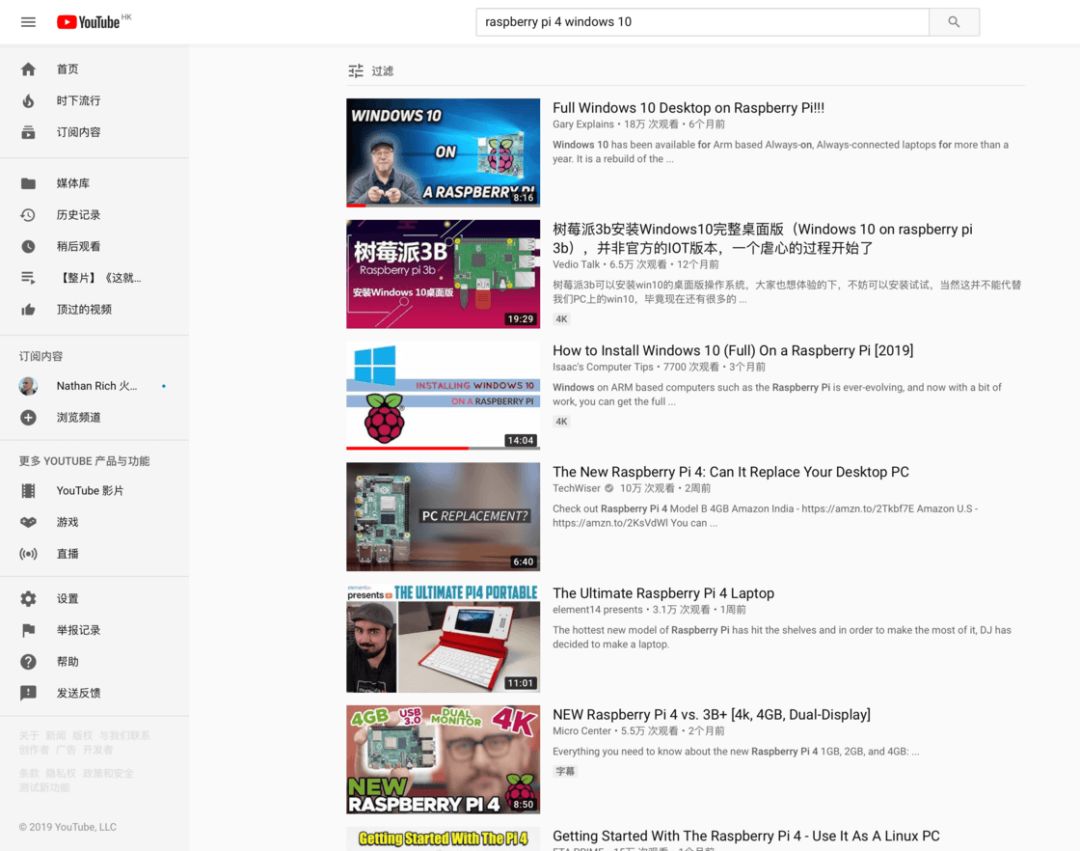The height and width of the screenshot is (851, 1080).
Task: Click the search magnifier button
Action: [x=954, y=22]
